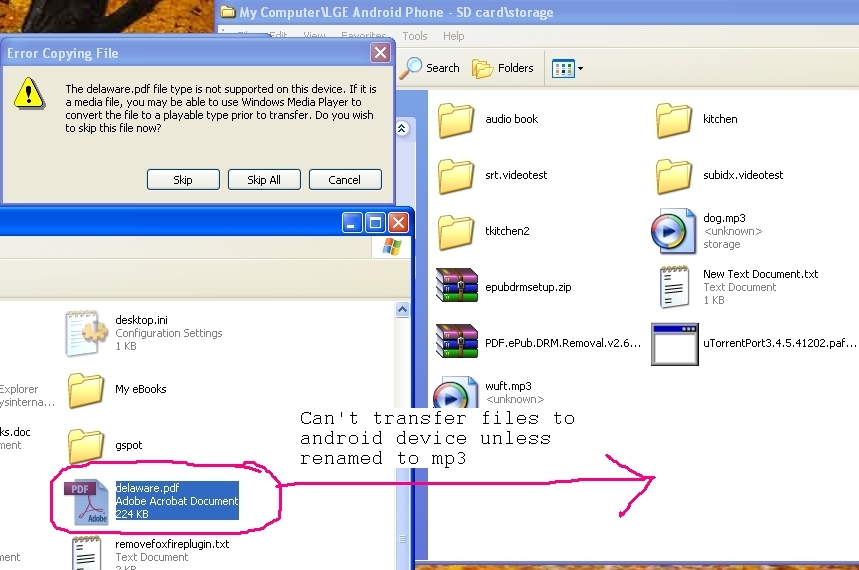Open the Tools menu
The width and height of the screenshot is (859, 570).
click(x=415, y=36)
